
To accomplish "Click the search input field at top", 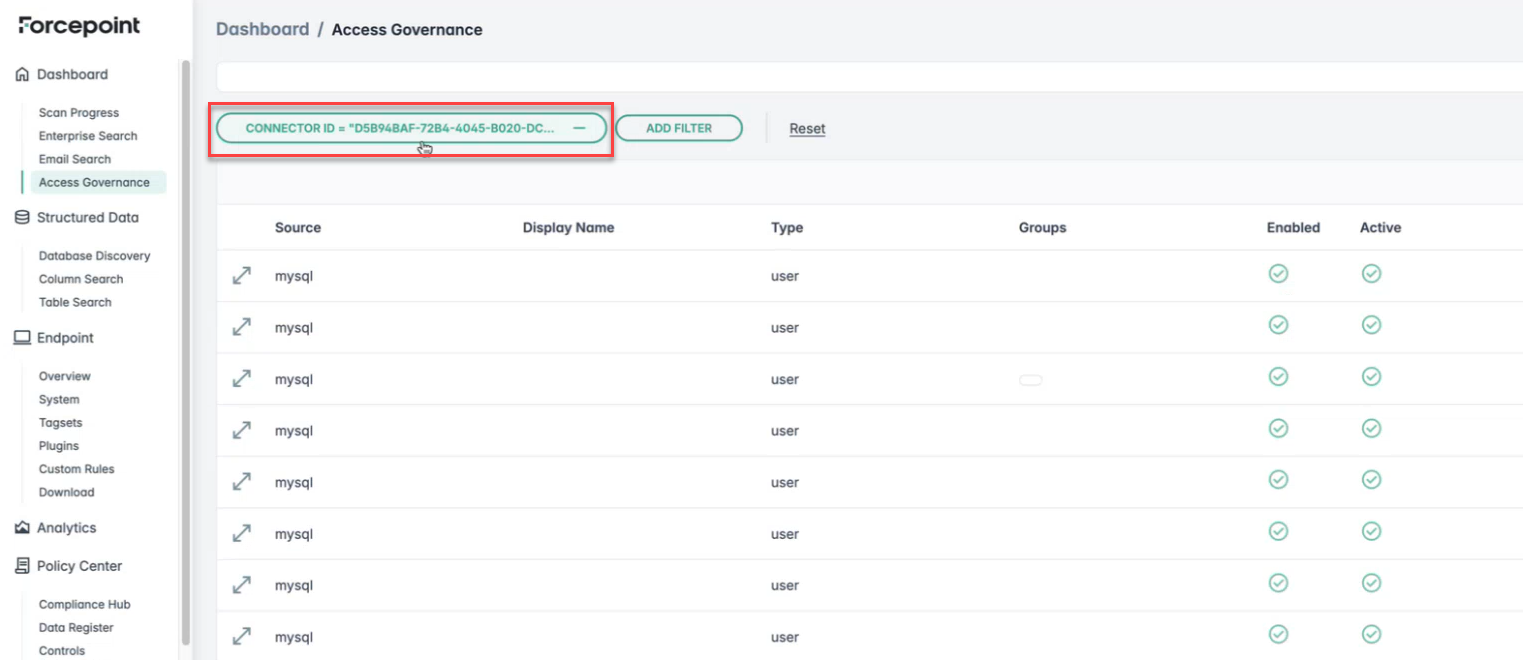I will (868, 77).
